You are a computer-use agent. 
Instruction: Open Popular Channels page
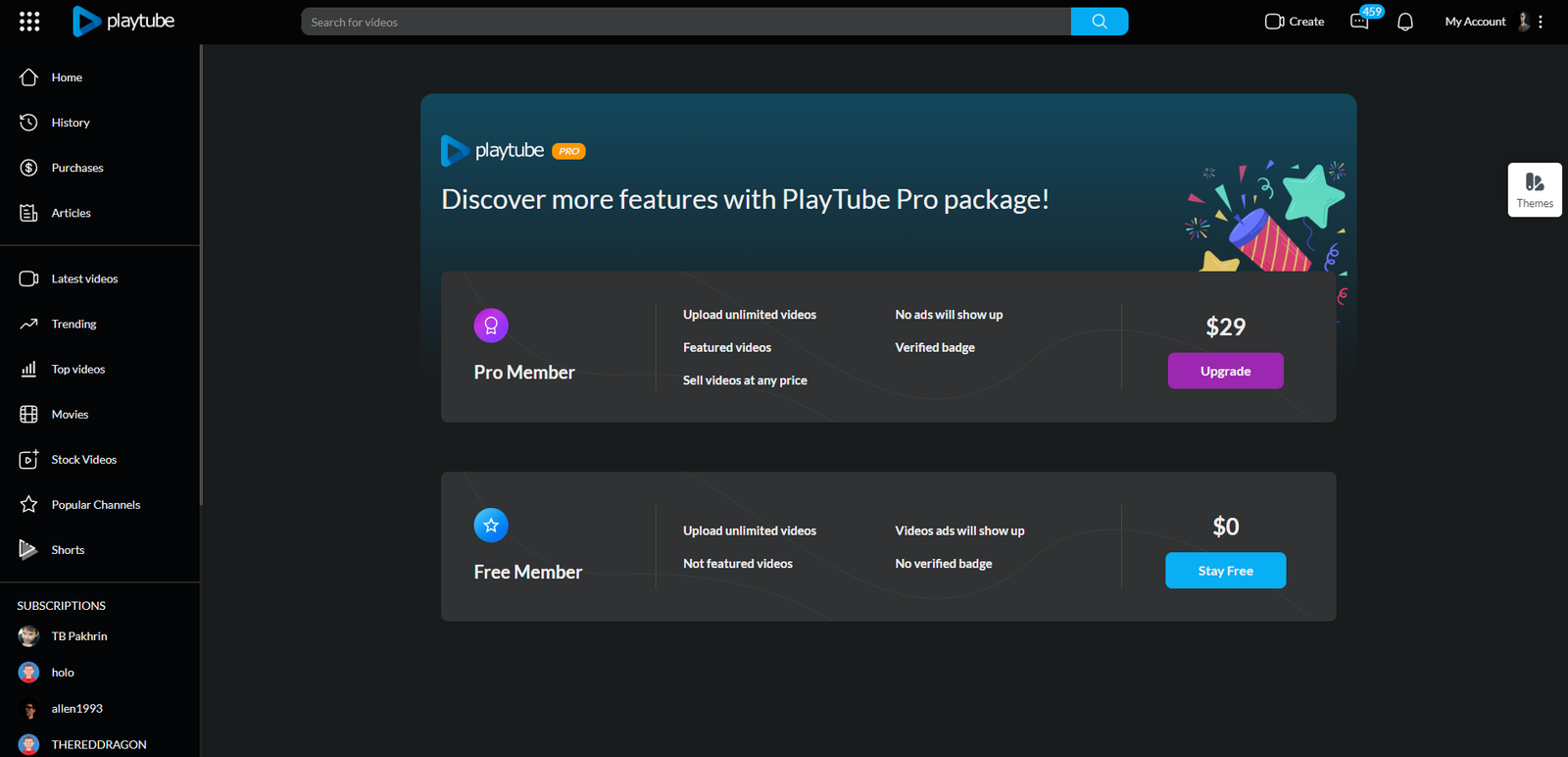click(95, 505)
